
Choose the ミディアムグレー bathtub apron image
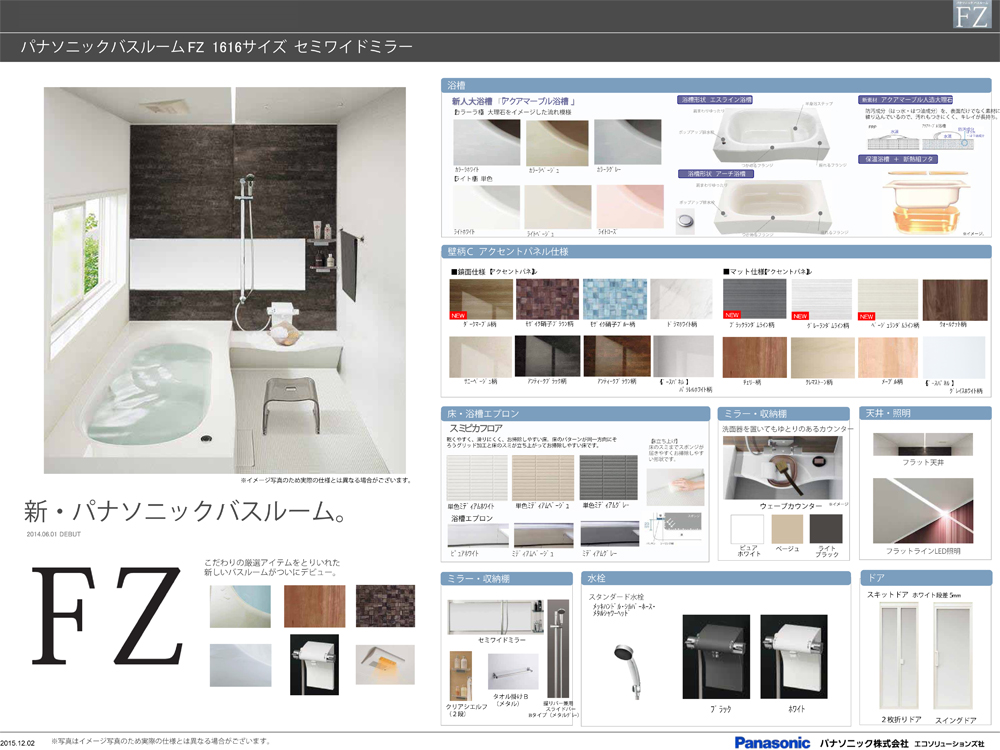610,536
